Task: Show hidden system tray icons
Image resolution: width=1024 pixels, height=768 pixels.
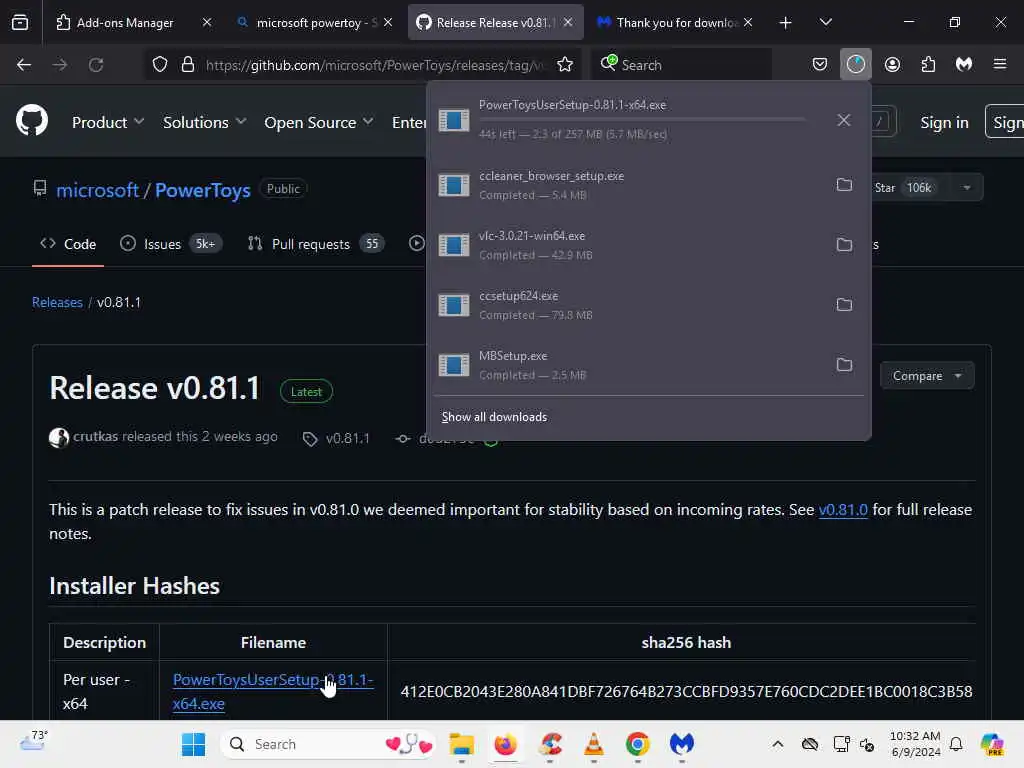Action: tap(777, 744)
